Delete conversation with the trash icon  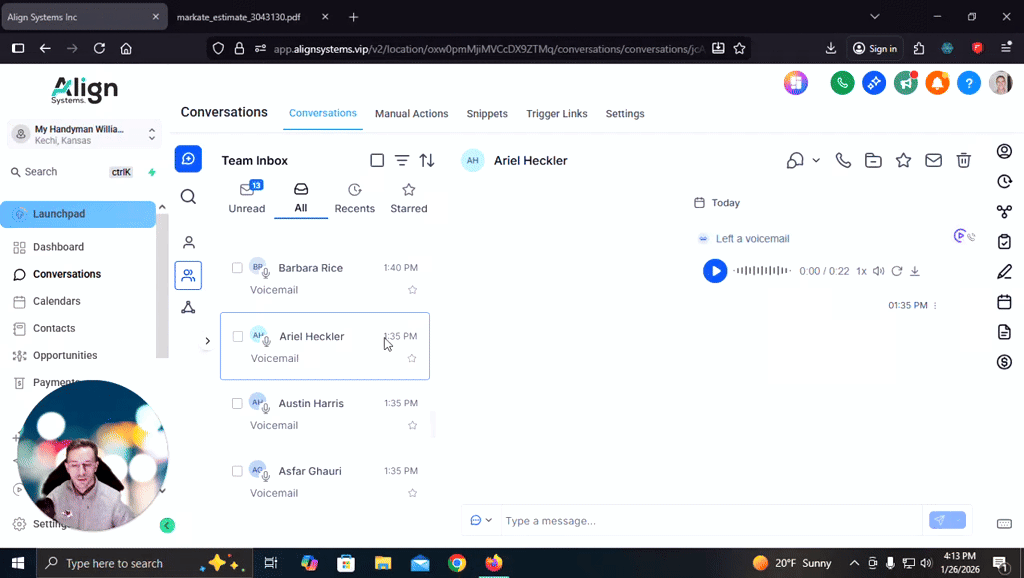963,160
